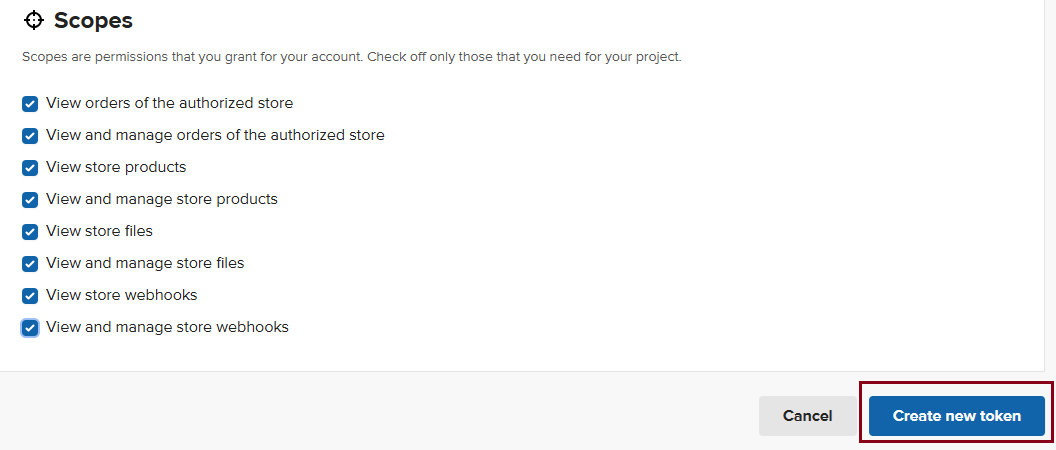Click the 'View and manage store files' label
1056x450 pixels.
tap(145, 263)
